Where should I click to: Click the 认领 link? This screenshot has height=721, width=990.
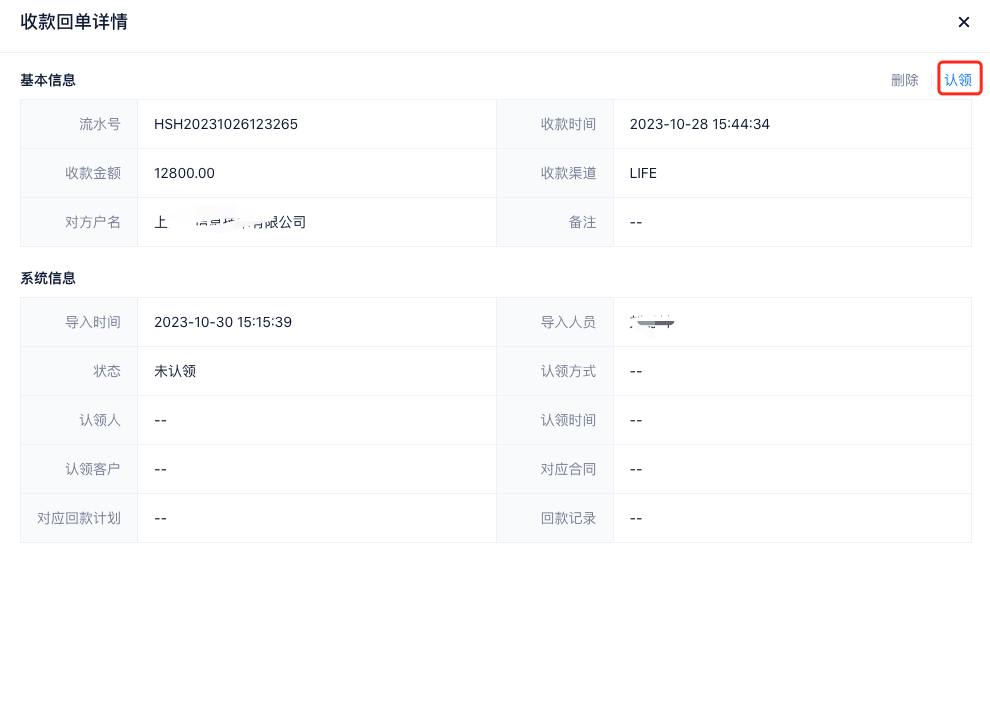958,80
